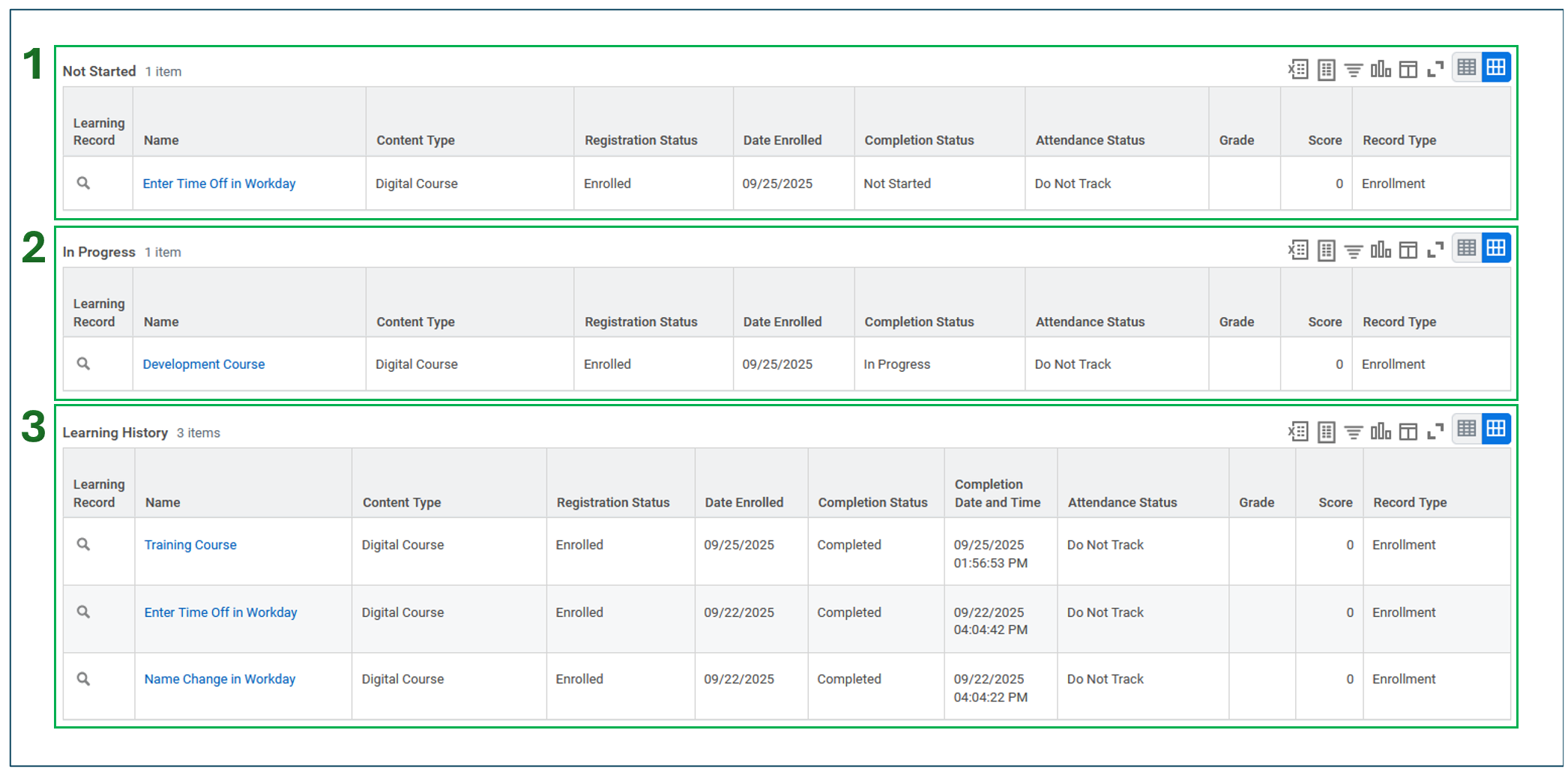The height and width of the screenshot is (772, 1568).
Task: Open Enter Time Off in Workday under Not Started
Action: pyautogui.click(x=219, y=184)
